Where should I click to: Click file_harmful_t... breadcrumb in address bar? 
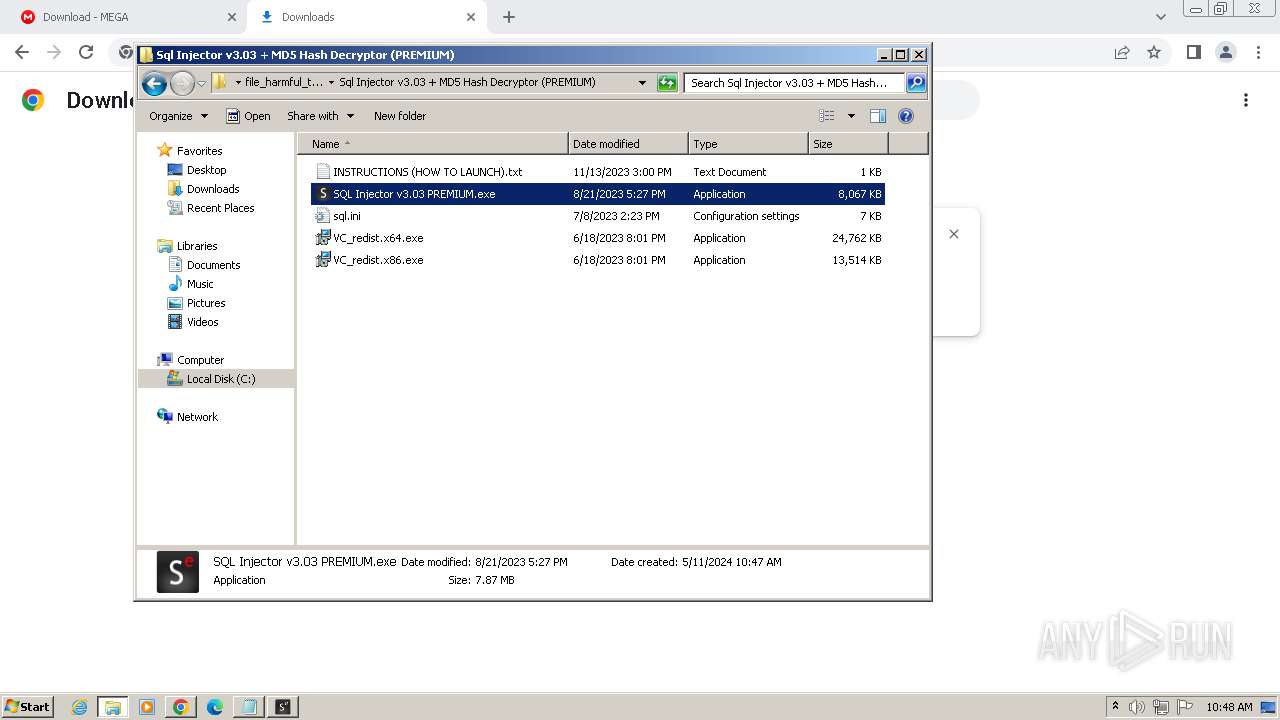284,83
